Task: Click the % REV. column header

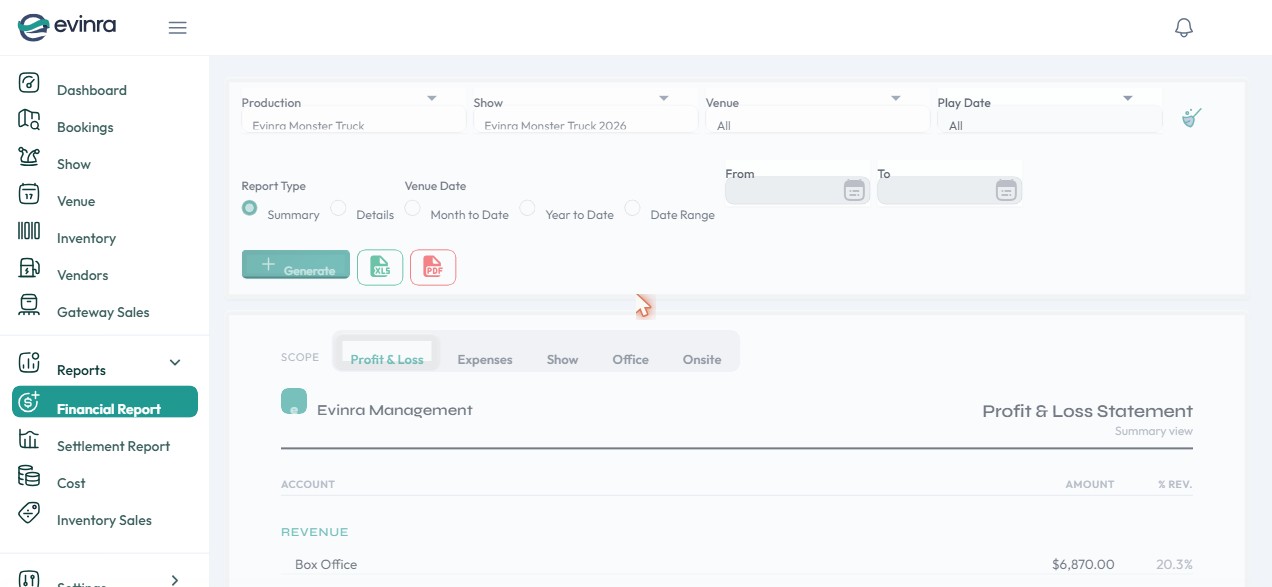Action: click(x=1175, y=484)
